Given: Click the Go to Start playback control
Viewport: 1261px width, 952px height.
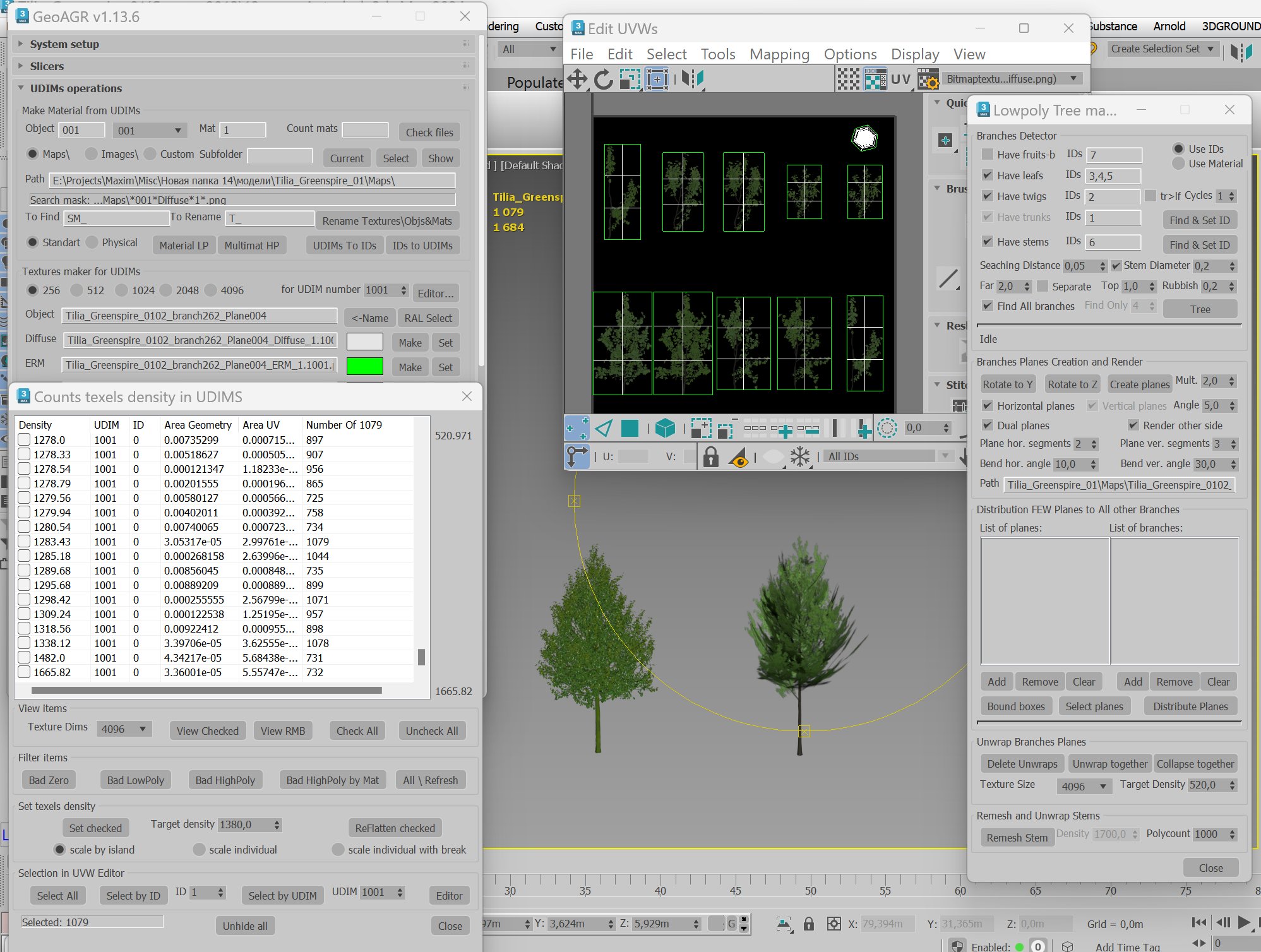Looking at the screenshot, I should pos(1198,922).
